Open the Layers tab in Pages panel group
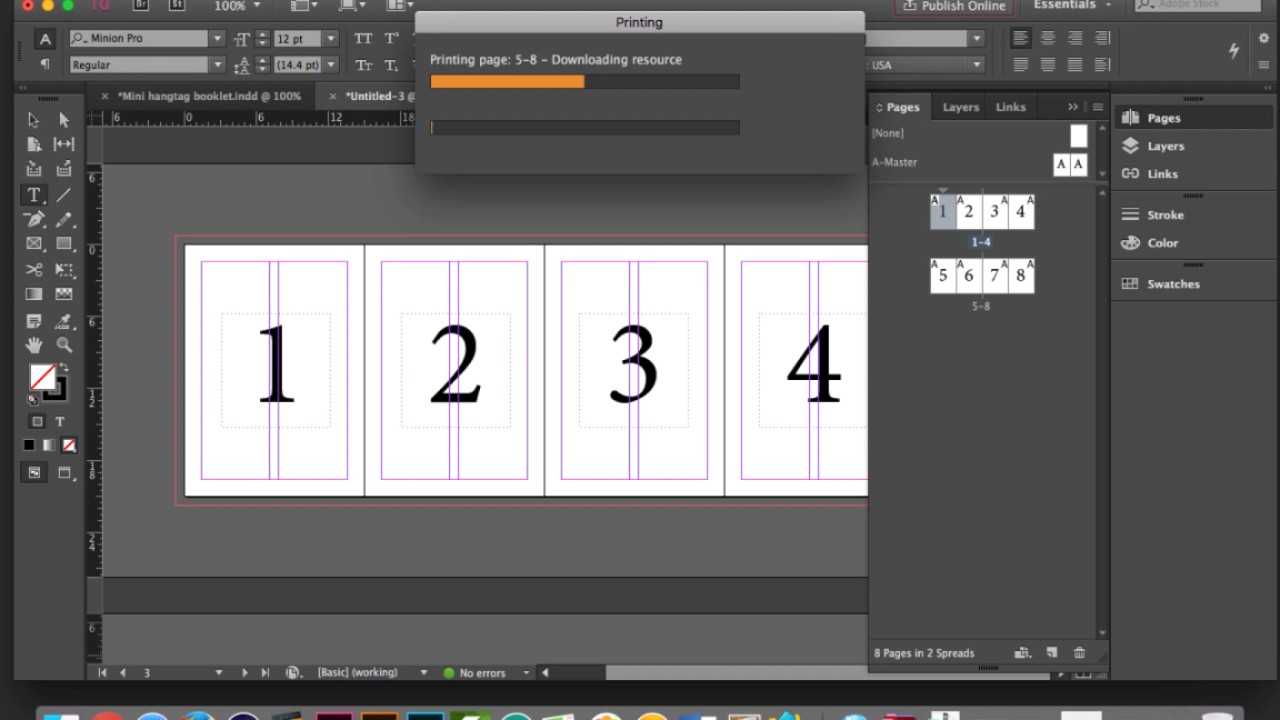Screen dimensions: 1280x720 click(x=961, y=107)
